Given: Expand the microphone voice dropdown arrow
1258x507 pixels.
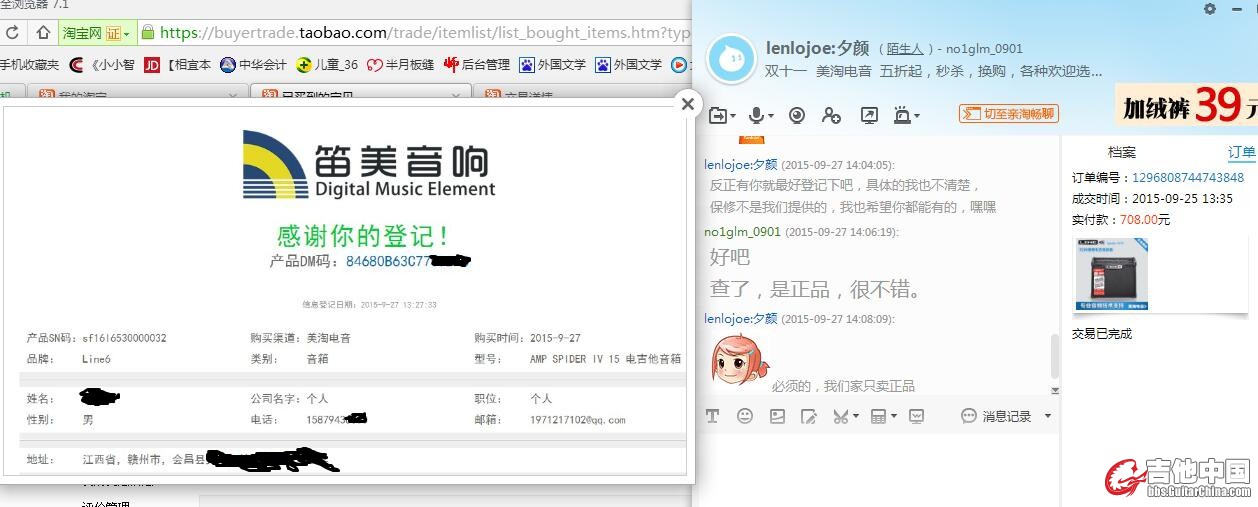Looking at the screenshot, I should click(x=771, y=116).
